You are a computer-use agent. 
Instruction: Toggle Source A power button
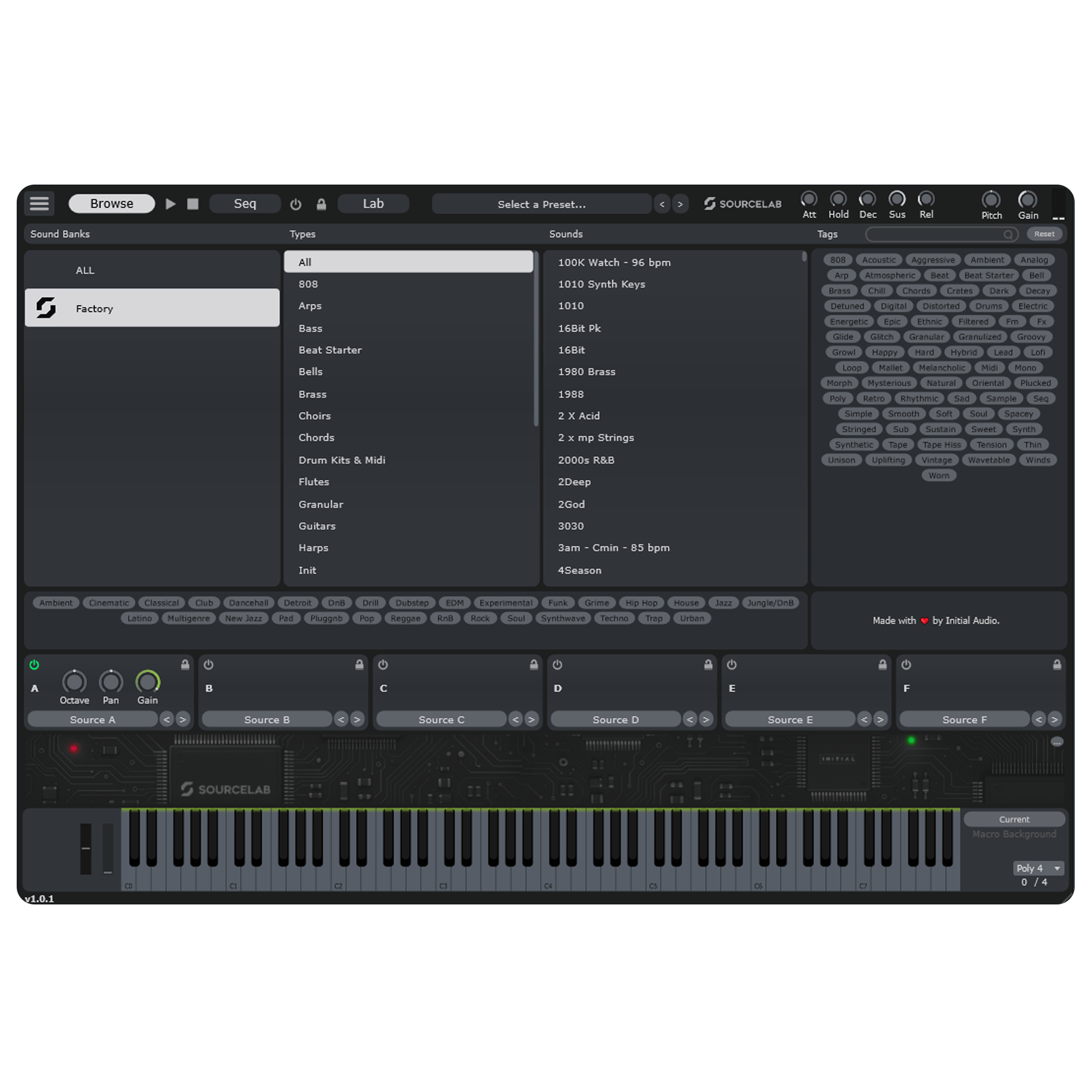coord(35,664)
